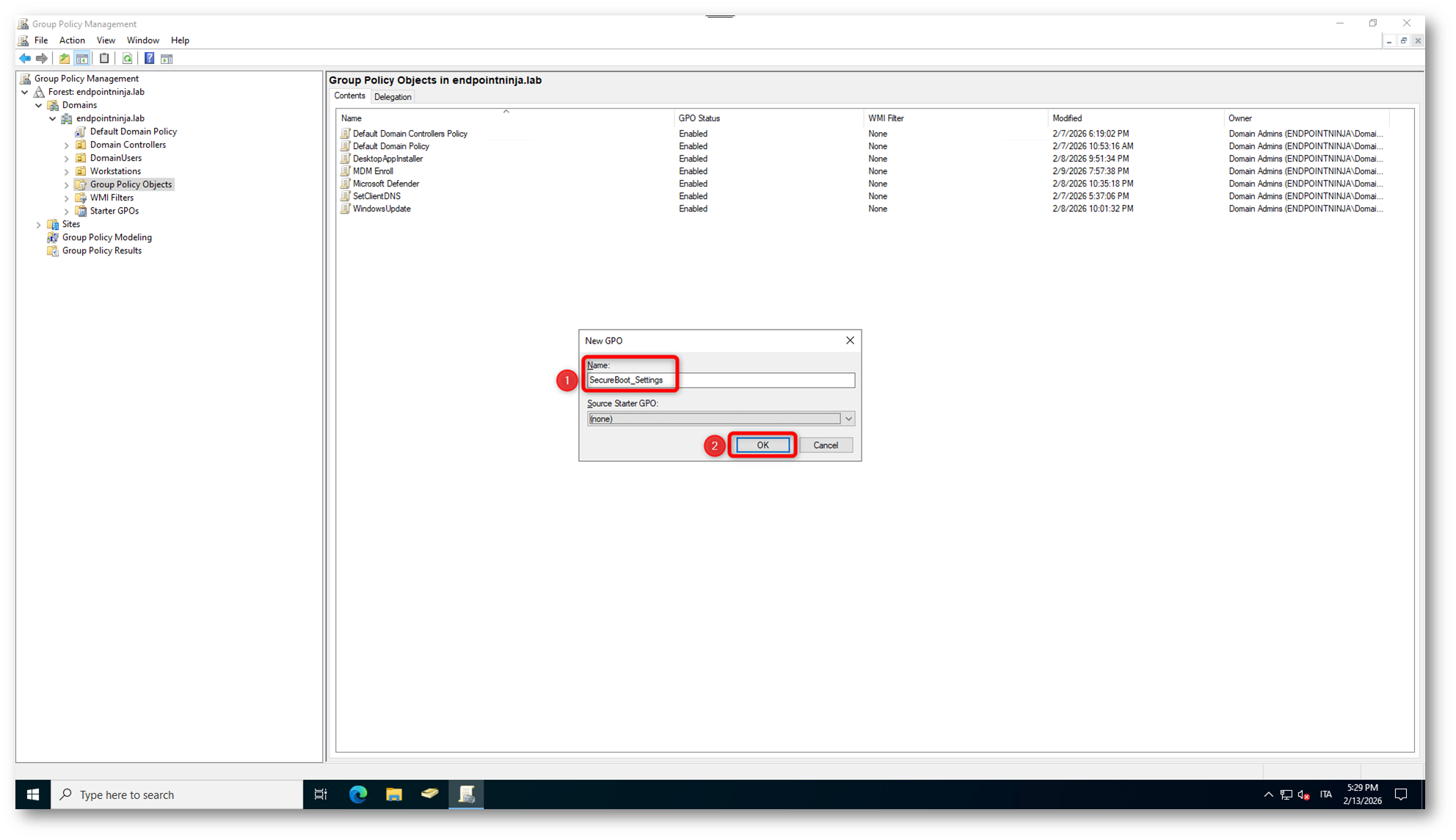Viewport: 1456px width, 840px height.
Task: Open File Explorer from the taskbar
Action: 394,794
